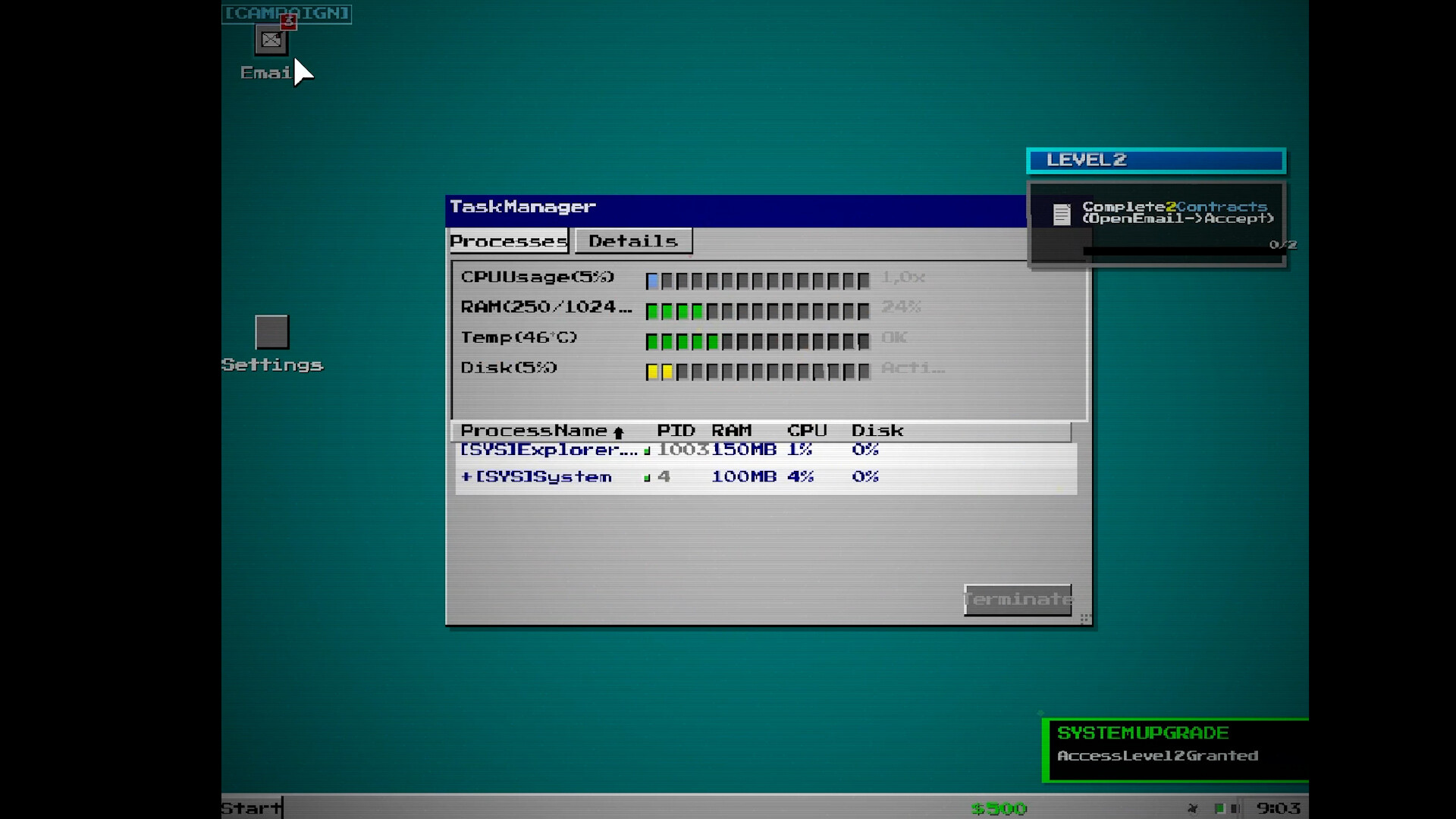Click the green indicator icon in system tray
The height and width of the screenshot is (819, 1456).
[x=1219, y=808]
